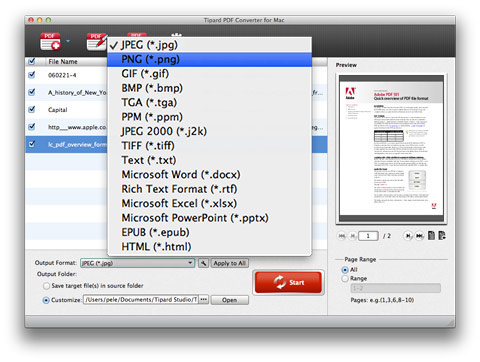Screen dimensions: 480x362
Task: Pick Text (*.txt) format
Action: (209, 160)
